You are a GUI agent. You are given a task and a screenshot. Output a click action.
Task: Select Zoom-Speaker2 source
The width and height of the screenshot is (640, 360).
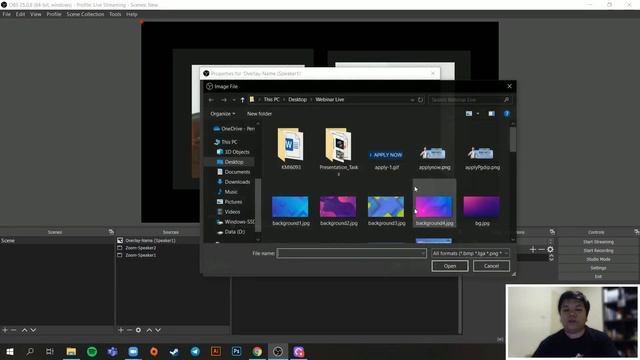140,248
